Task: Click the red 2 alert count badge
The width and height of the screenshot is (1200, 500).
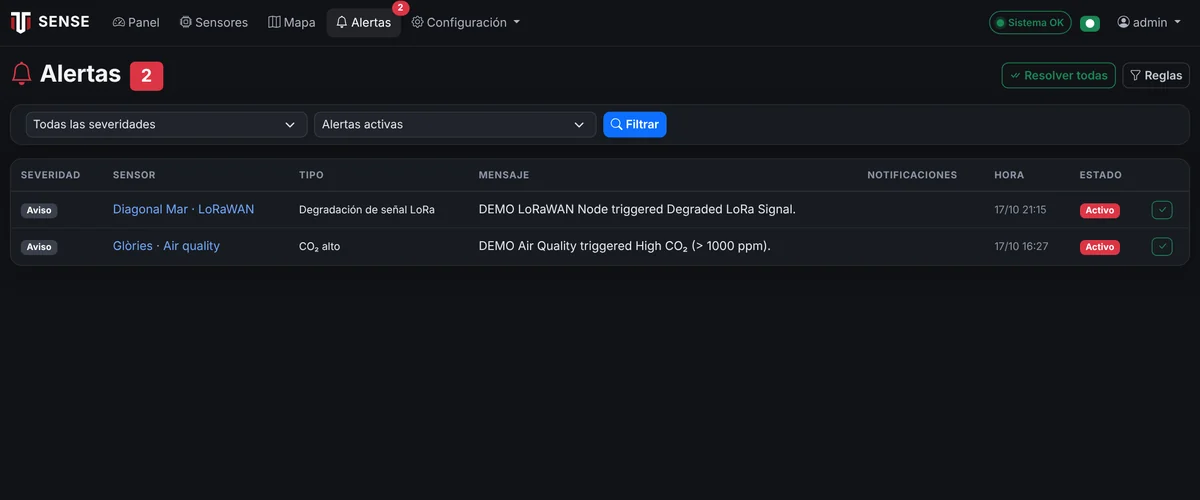Action: 146,75
